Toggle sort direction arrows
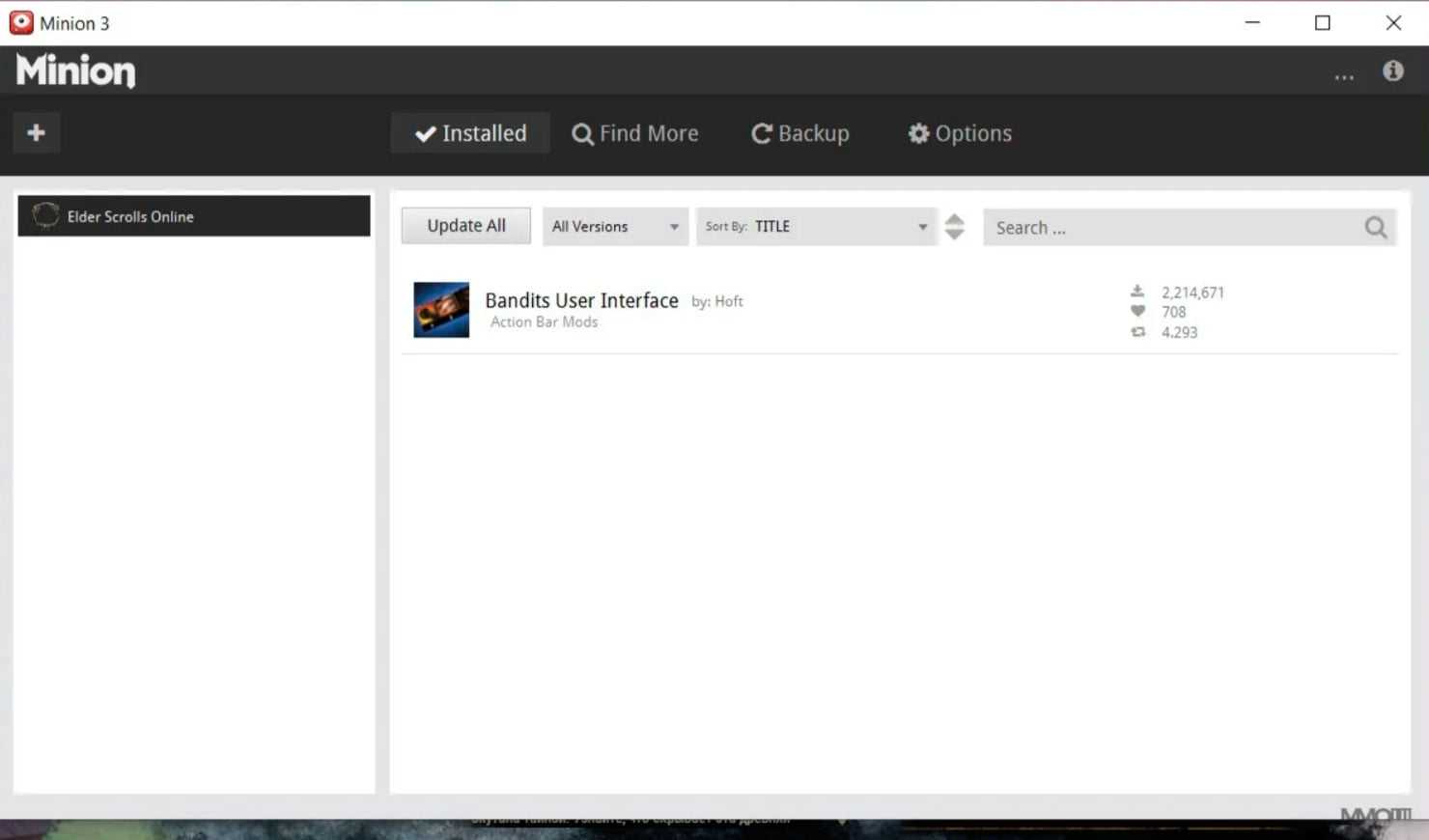The width and height of the screenshot is (1429, 840). pyautogui.click(x=954, y=227)
